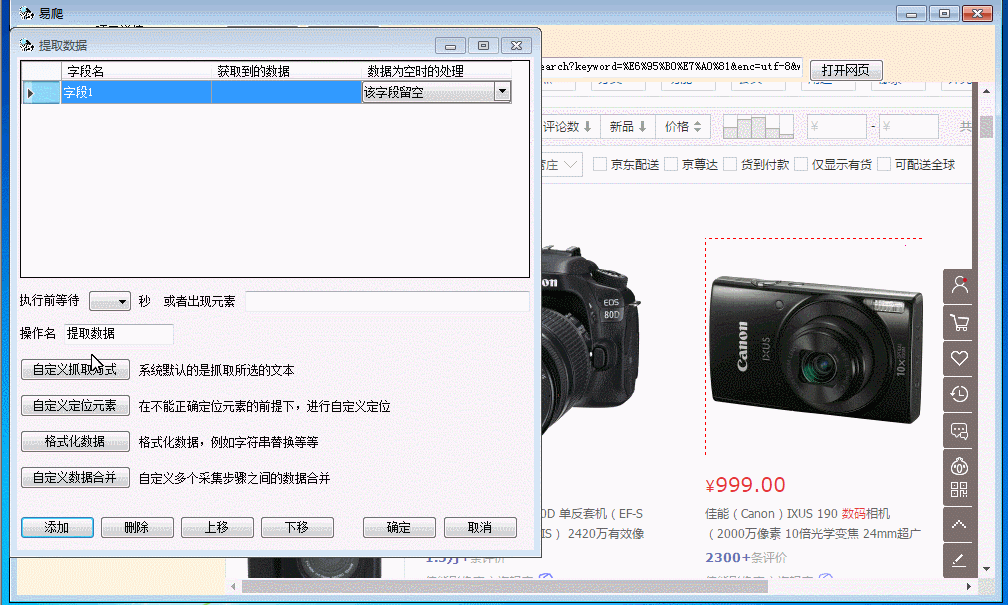Click the 删除 button
Screen dimensions: 1008x605
coord(137,527)
